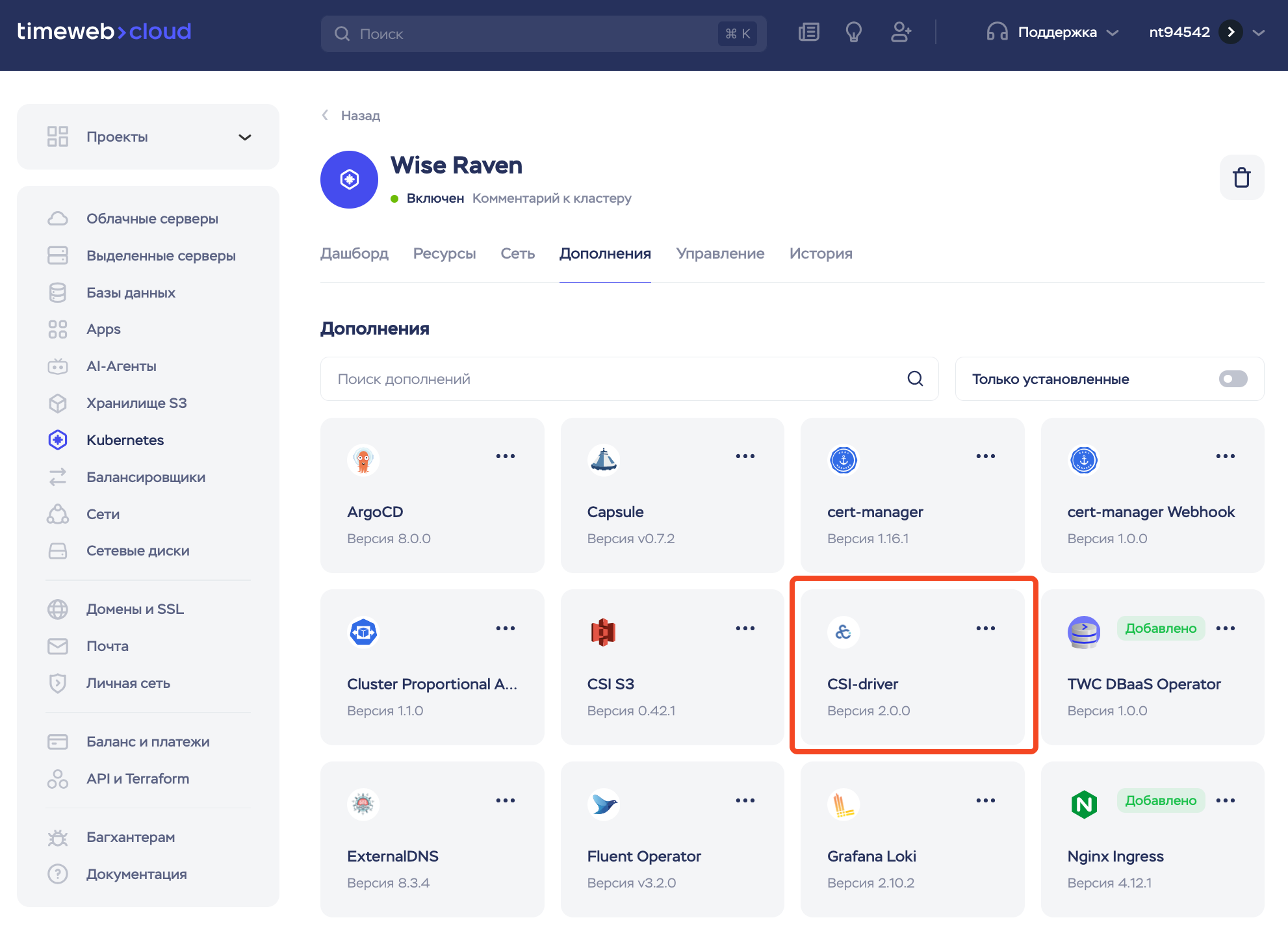Open the Capsule three-dot menu

pos(745,456)
